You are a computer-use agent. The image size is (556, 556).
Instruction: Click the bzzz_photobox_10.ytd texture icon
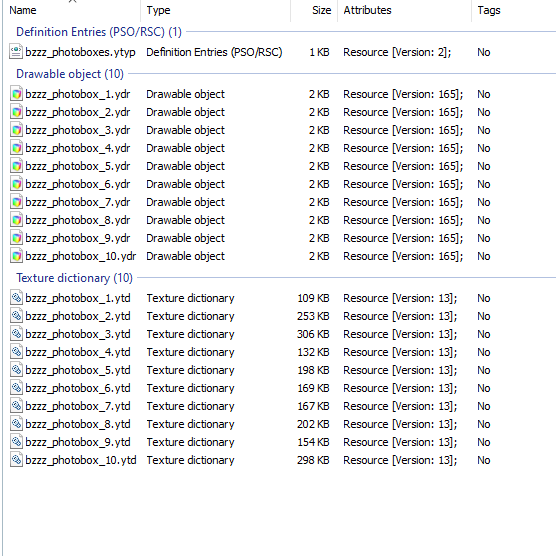pos(16,460)
